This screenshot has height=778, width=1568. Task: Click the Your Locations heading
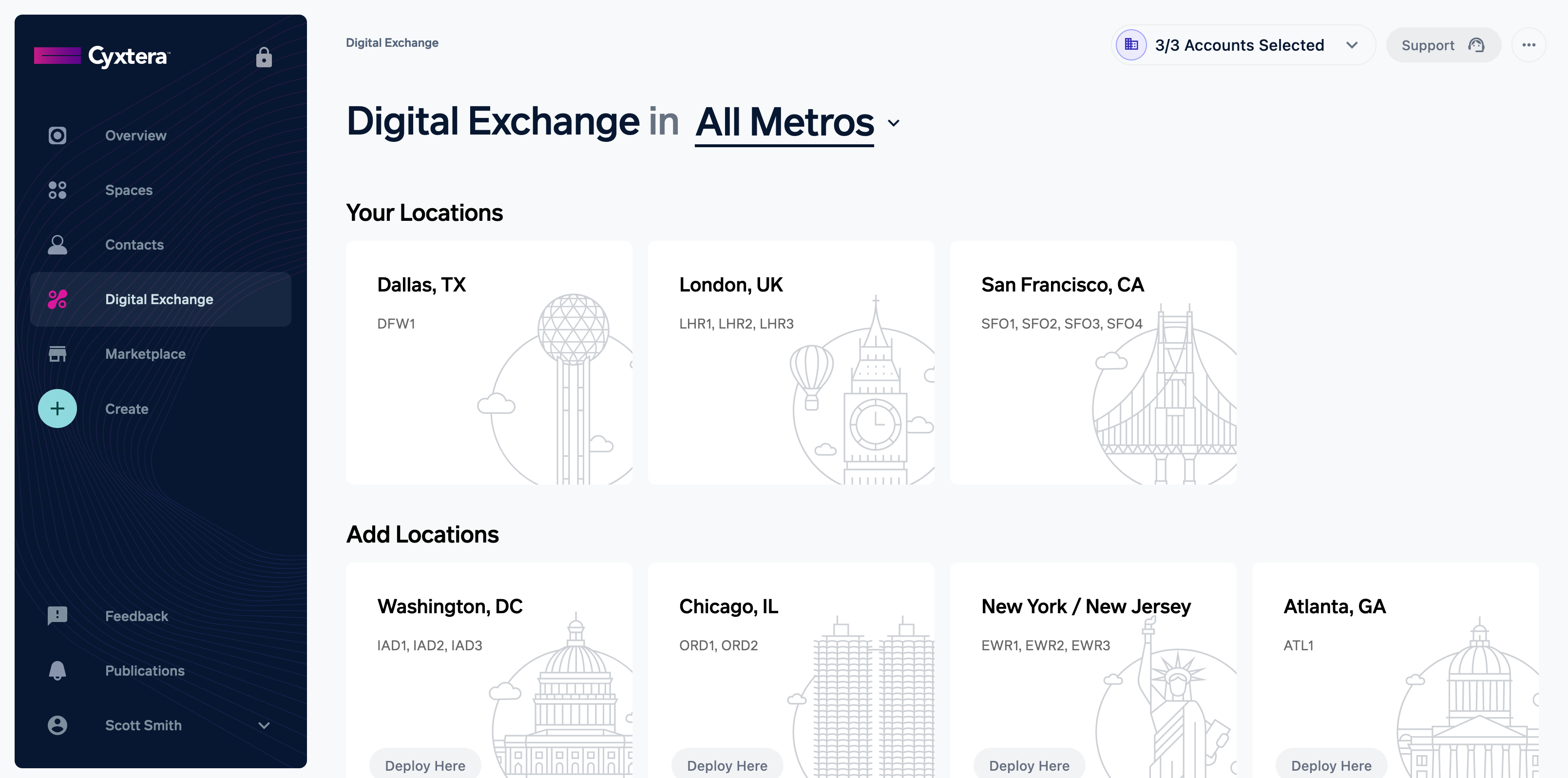pos(424,213)
